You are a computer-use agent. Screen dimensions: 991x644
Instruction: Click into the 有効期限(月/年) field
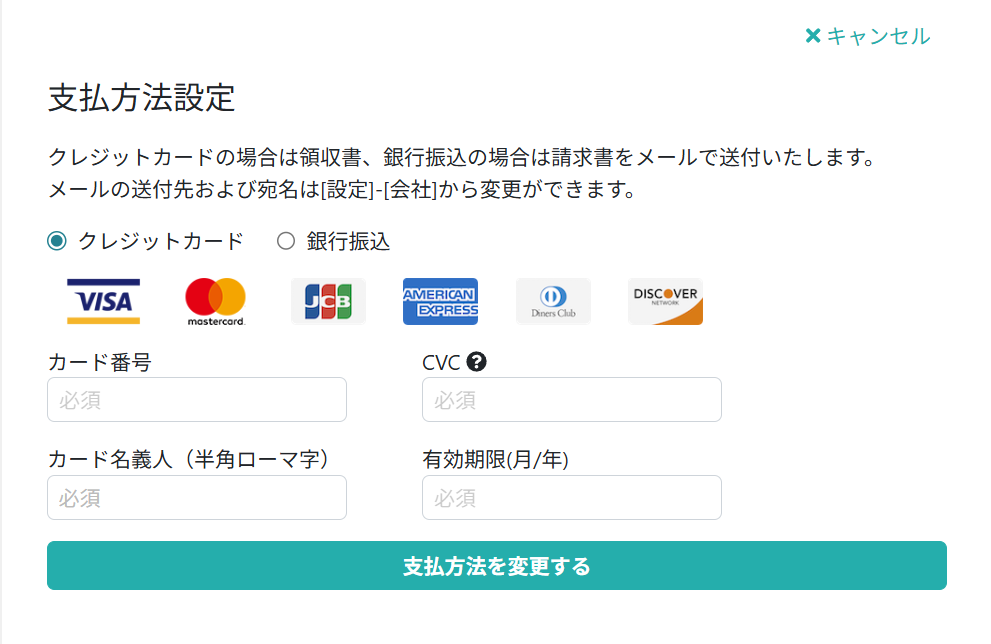(571, 497)
